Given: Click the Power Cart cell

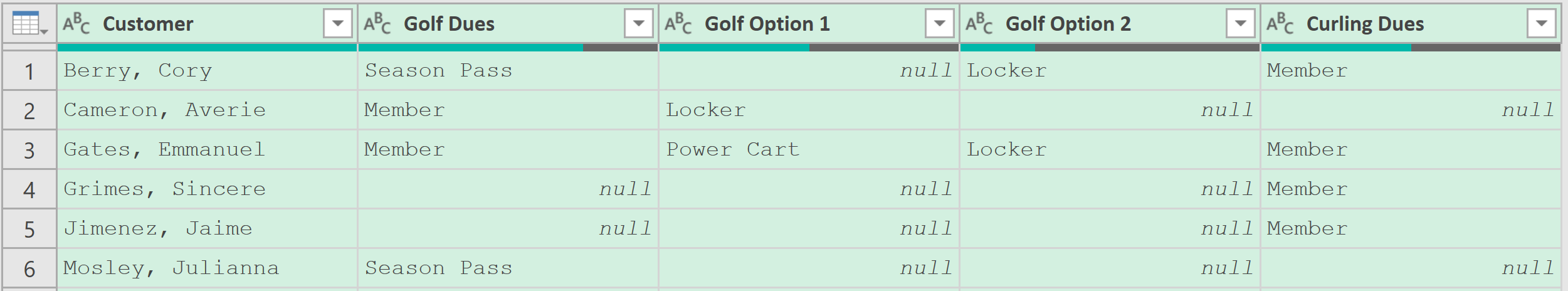Looking at the screenshot, I should click(809, 150).
